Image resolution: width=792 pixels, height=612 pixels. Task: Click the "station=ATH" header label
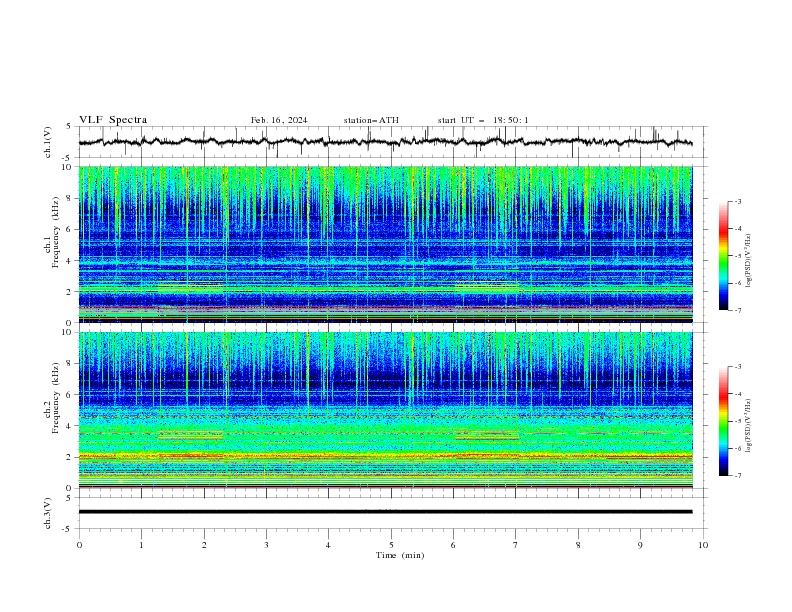[371, 120]
